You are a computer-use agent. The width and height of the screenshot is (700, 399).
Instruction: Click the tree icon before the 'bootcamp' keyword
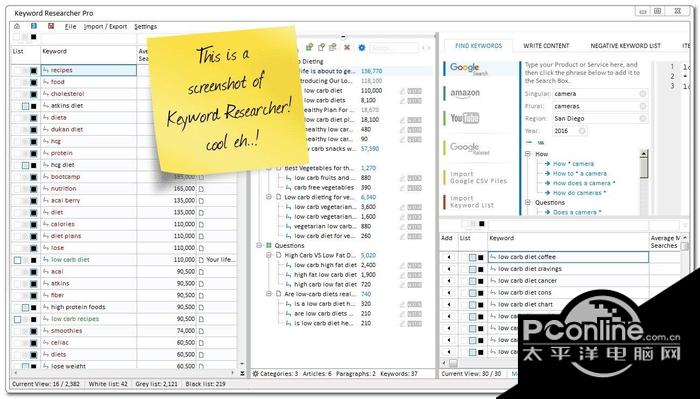pyautogui.click(x=46, y=177)
